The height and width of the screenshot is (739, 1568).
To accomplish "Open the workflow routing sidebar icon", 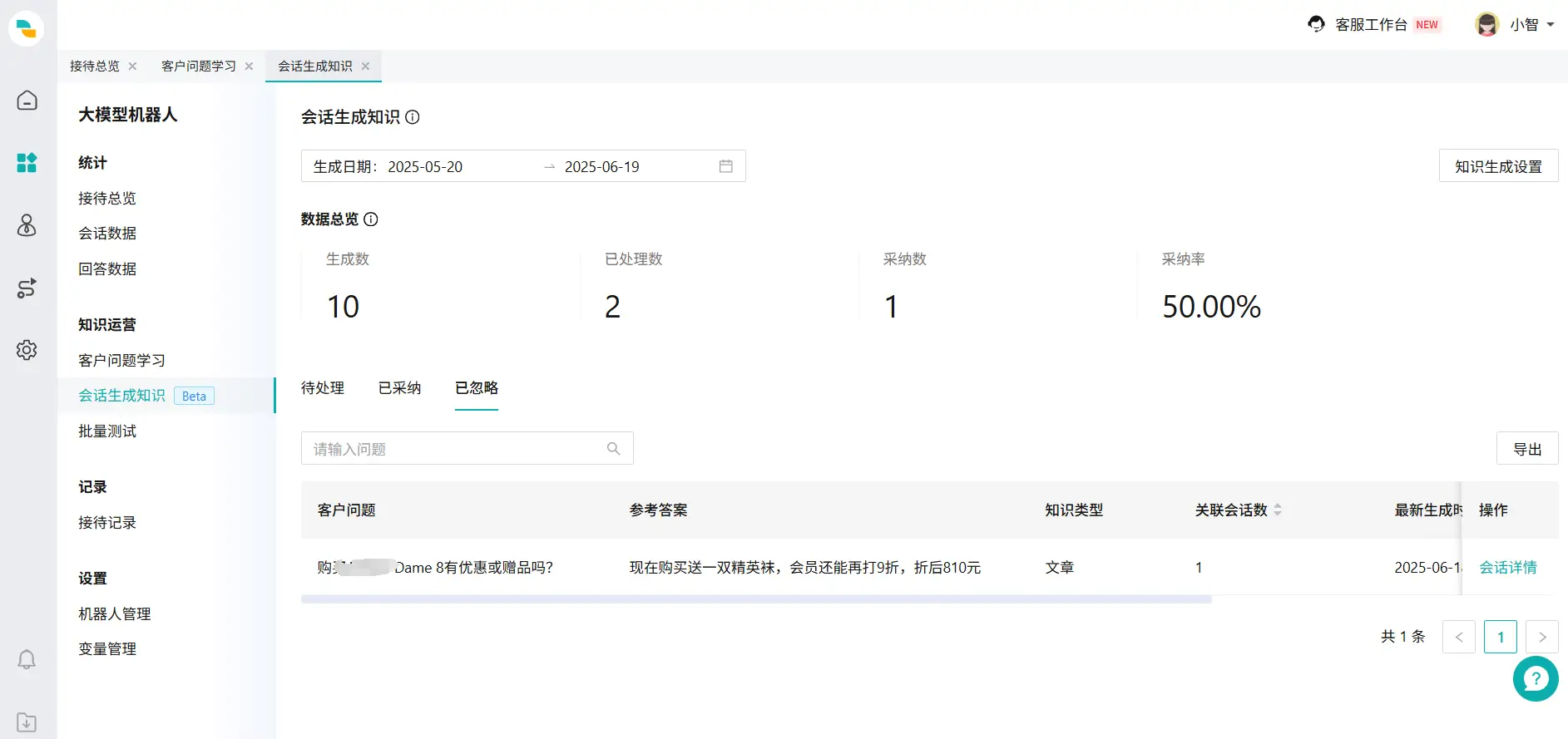I will (27, 288).
